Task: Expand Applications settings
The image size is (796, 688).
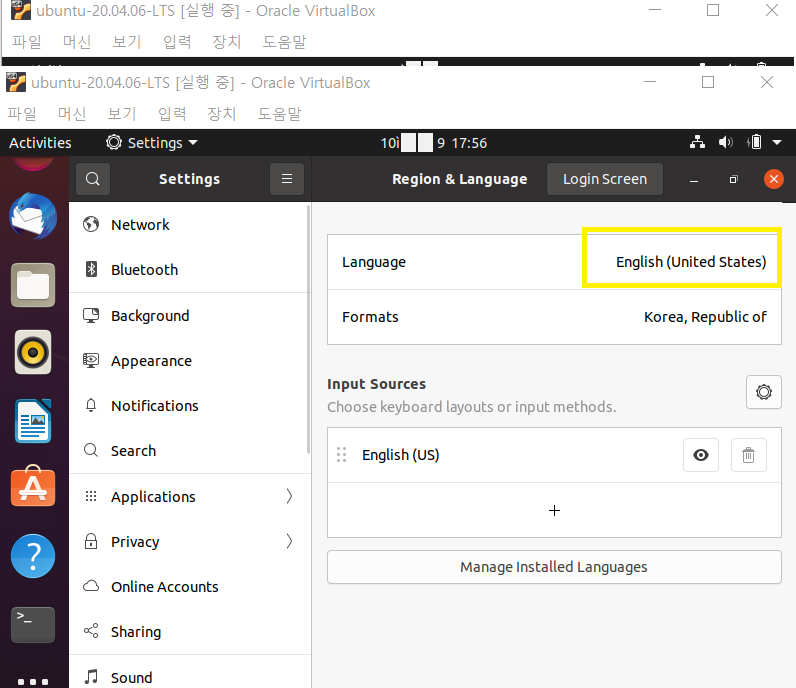Action: (x=189, y=497)
